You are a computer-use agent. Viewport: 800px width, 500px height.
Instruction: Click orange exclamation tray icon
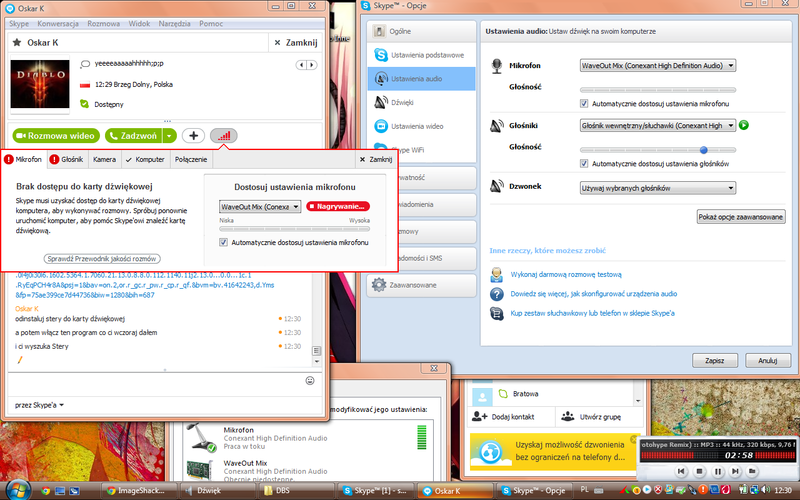[703, 490]
